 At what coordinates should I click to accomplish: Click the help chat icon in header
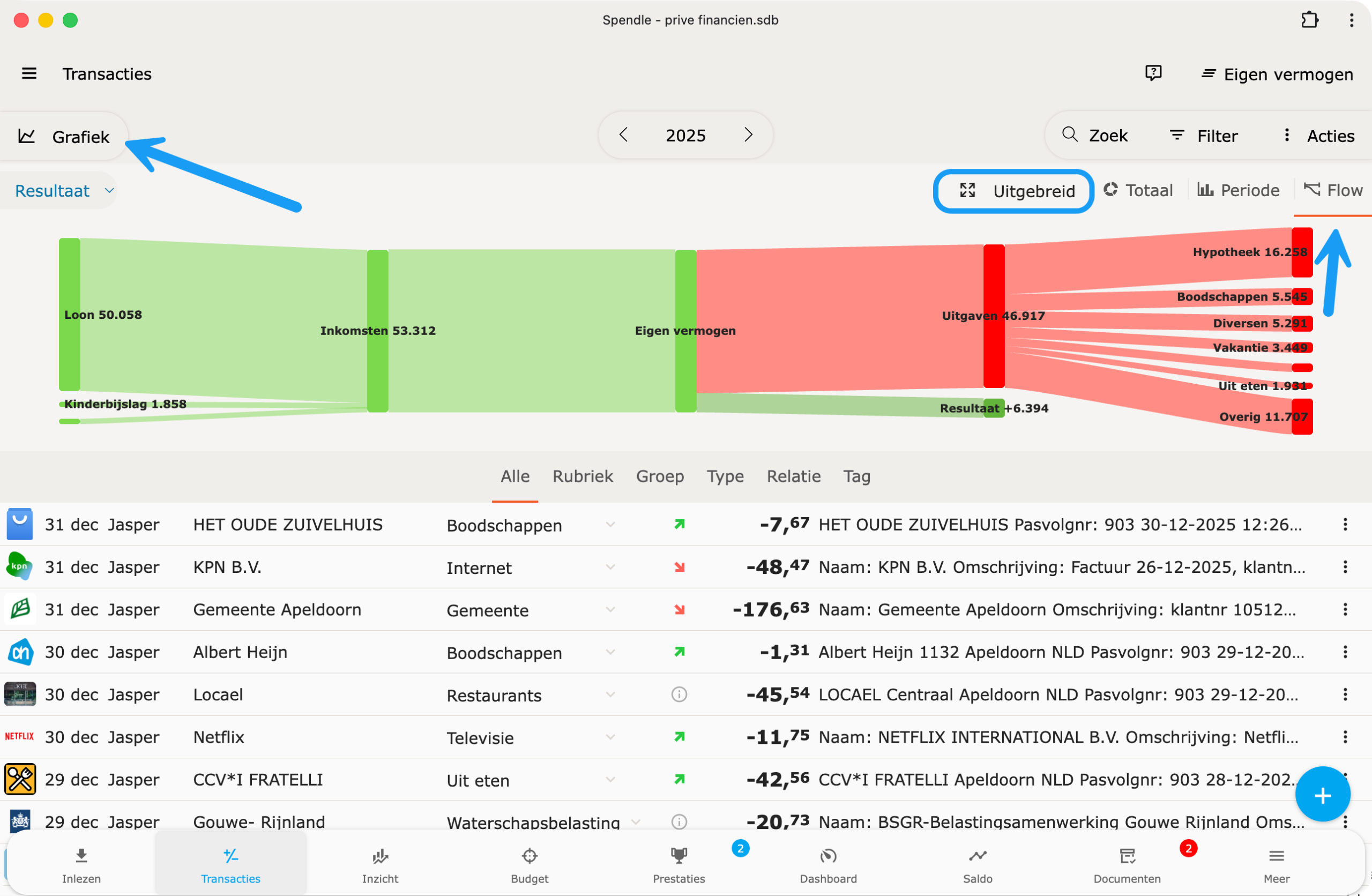click(1153, 73)
